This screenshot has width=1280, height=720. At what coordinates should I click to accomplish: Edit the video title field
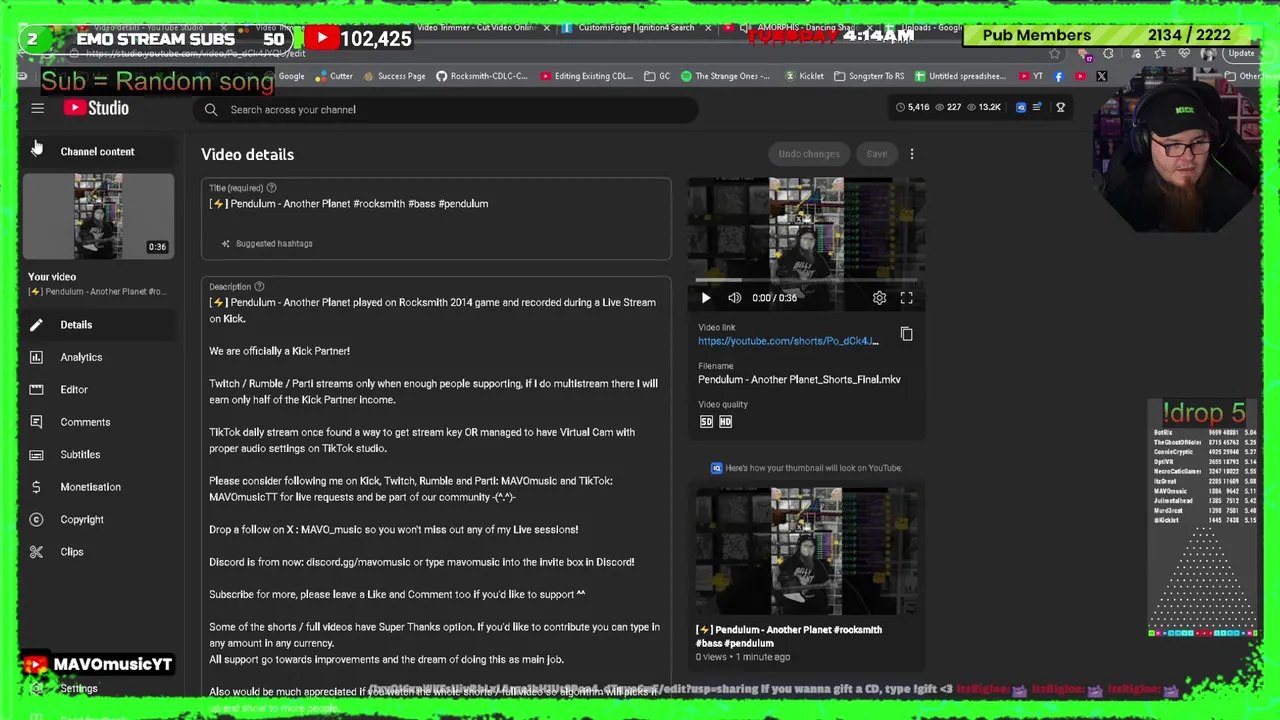436,204
